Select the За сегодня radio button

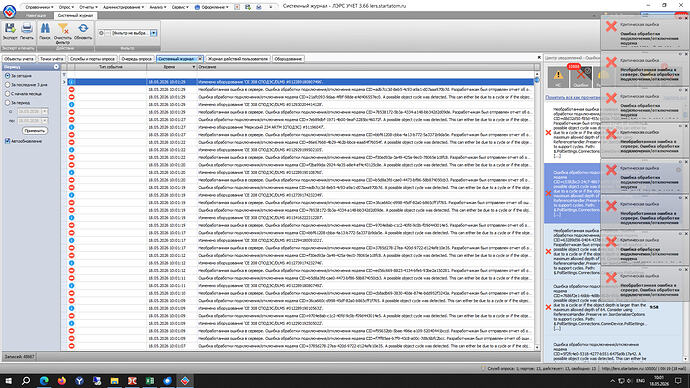(7, 76)
